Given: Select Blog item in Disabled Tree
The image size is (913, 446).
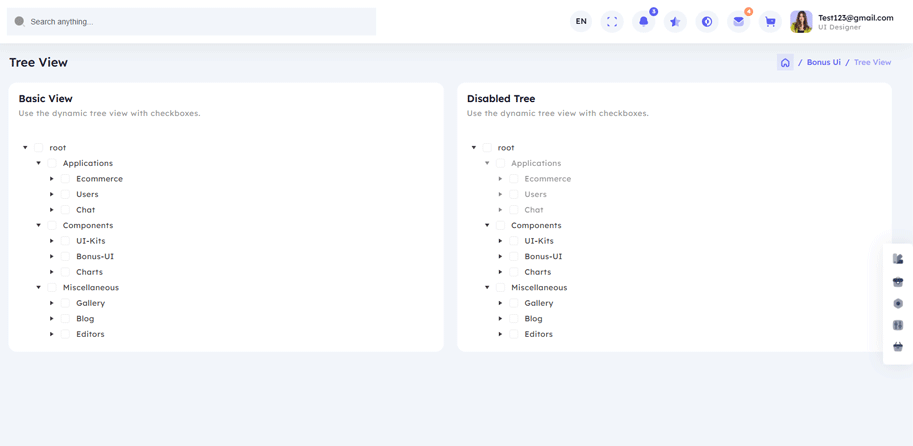Looking at the screenshot, I should coord(533,319).
